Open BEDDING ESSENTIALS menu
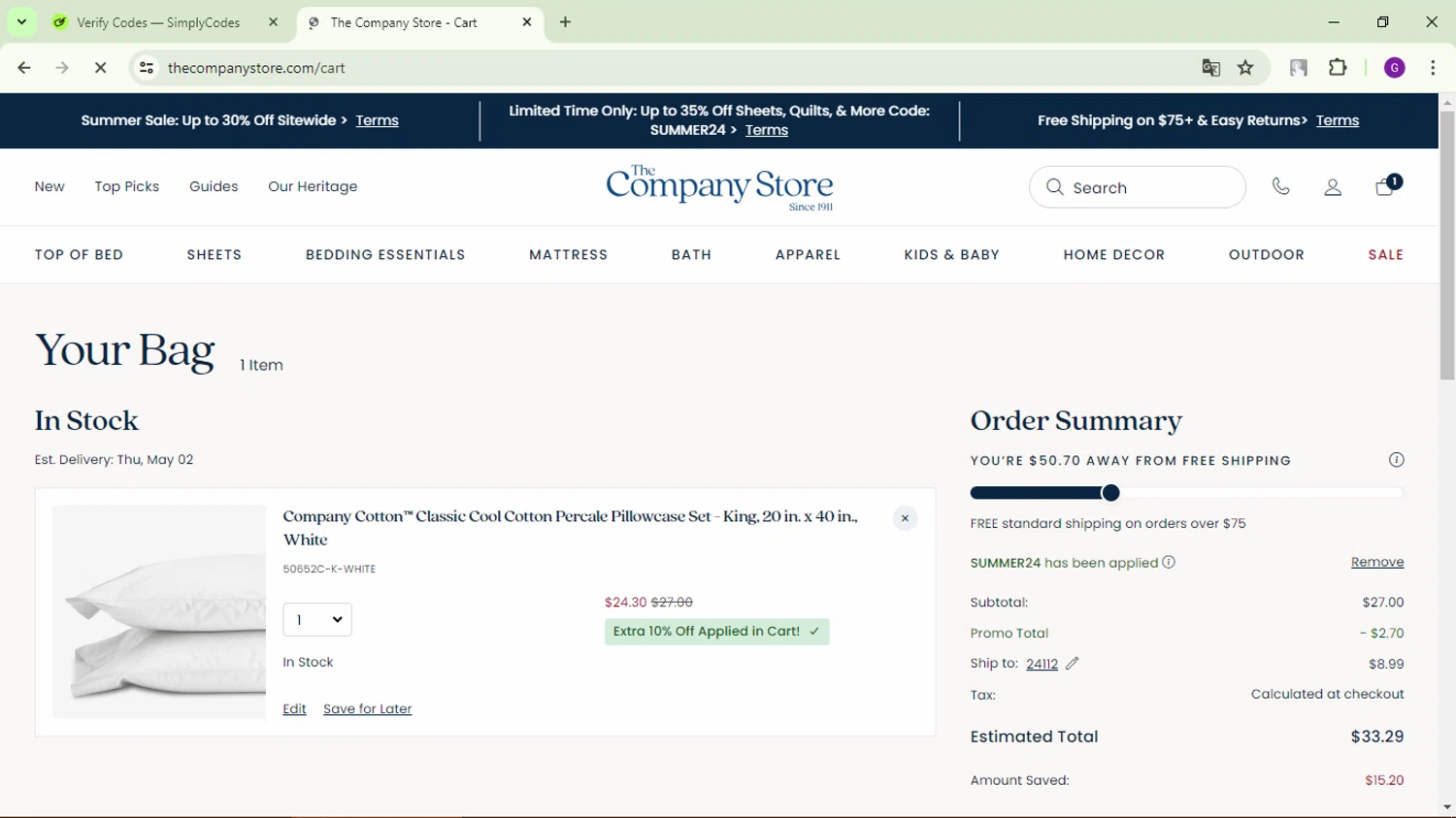The width and height of the screenshot is (1456, 818). pos(385,255)
